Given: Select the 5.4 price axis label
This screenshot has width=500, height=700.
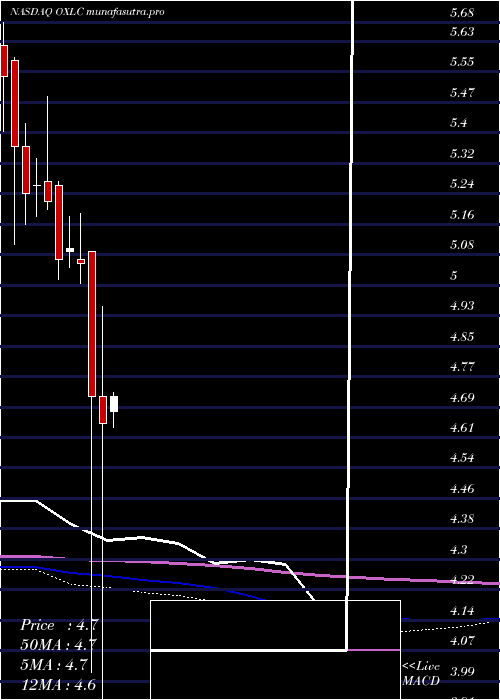Looking at the screenshot, I should pos(458,123).
